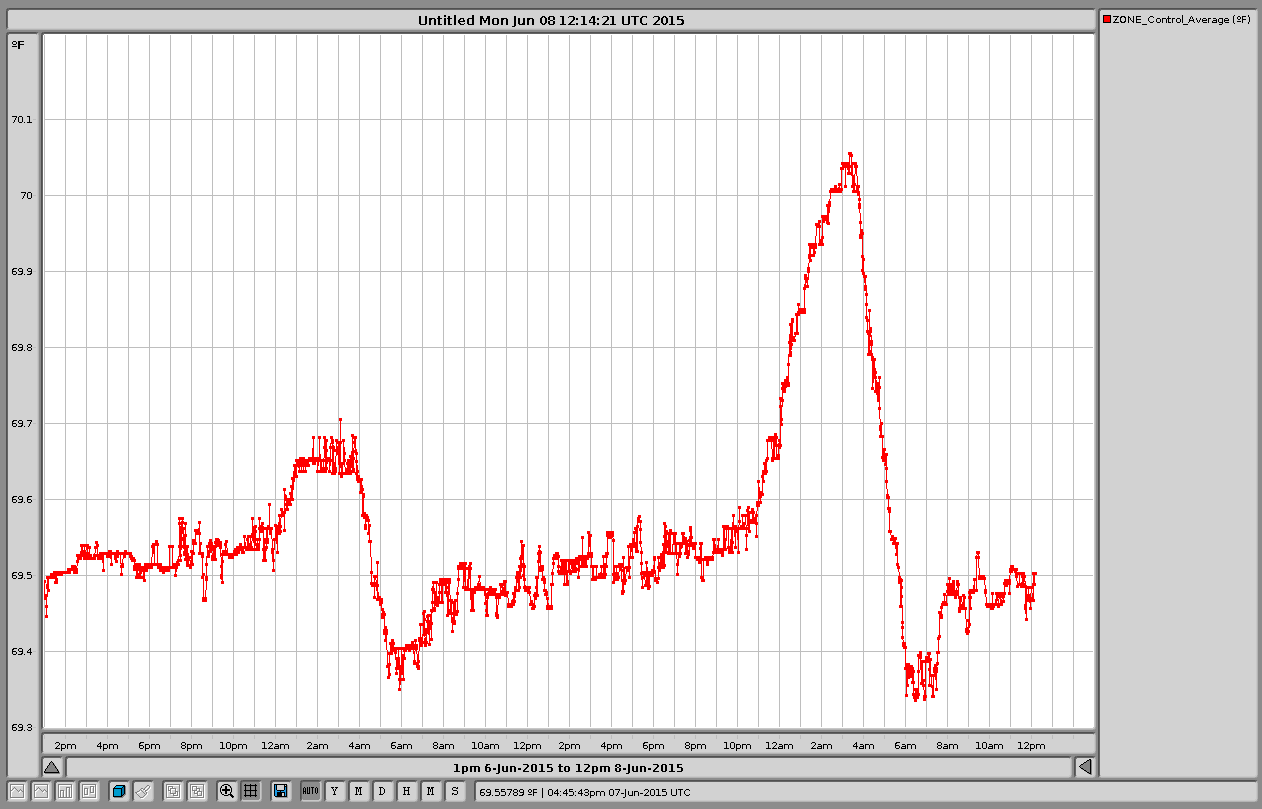This screenshot has width=1262, height=809.
Task: Click the paintbrush icon in the toolbar
Action: pos(143,791)
